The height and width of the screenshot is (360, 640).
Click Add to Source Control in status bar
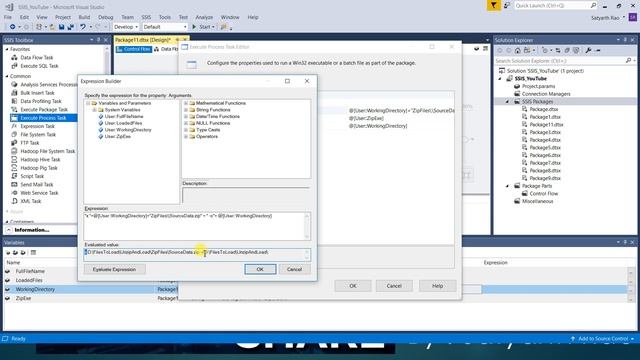point(602,339)
